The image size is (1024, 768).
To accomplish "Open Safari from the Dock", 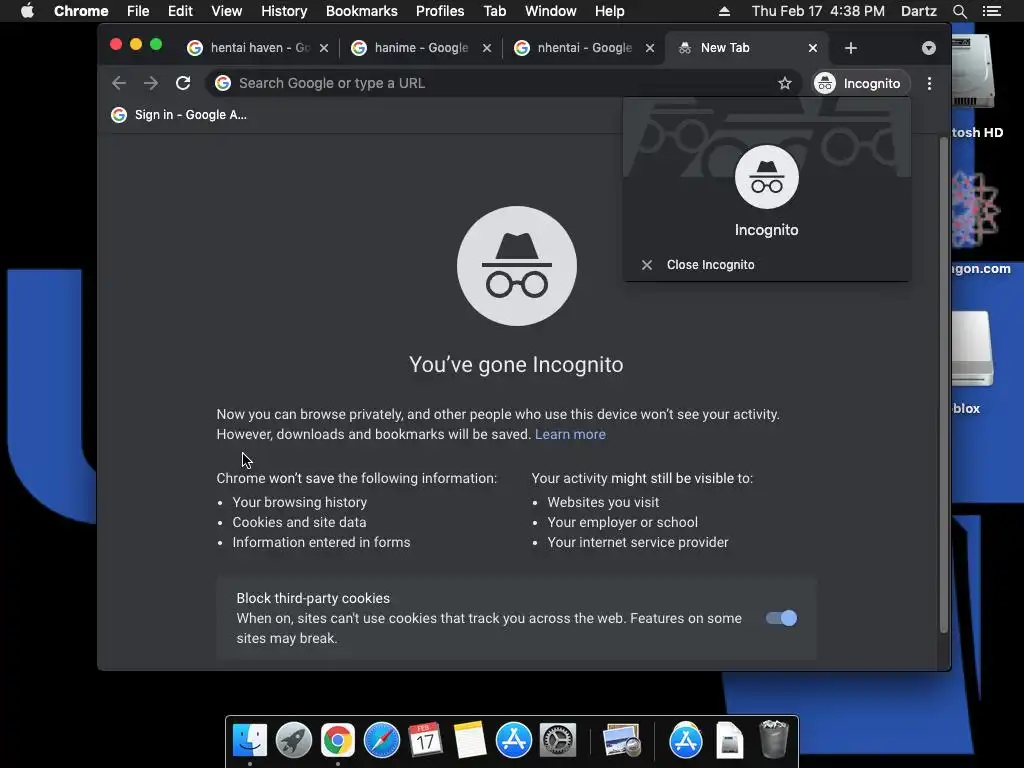I will (381, 741).
